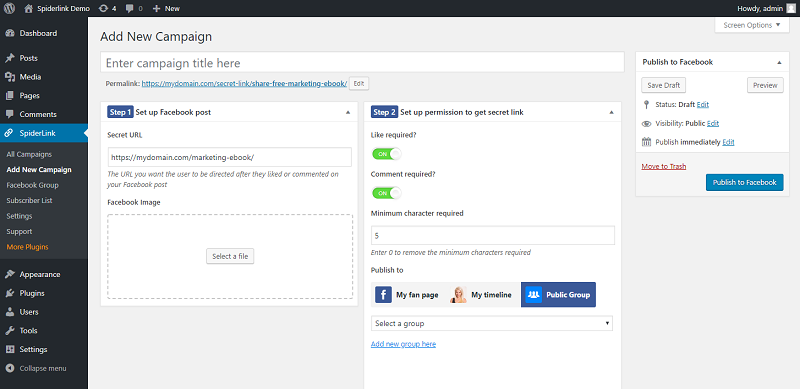Toggle the Like required switch
Image resolution: width=800 pixels, height=389 pixels.
[386, 154]
